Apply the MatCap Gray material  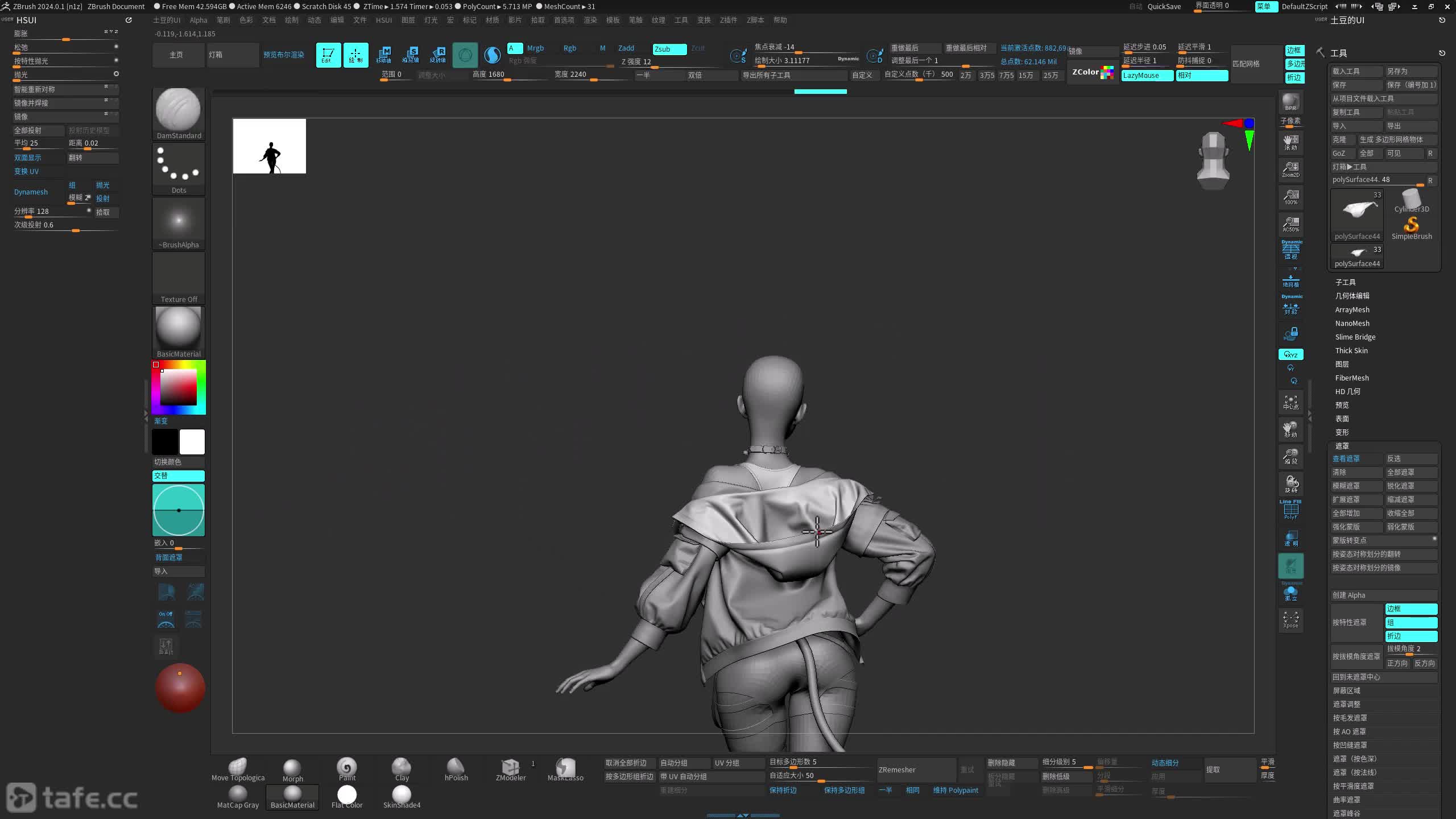click(238, 797)
